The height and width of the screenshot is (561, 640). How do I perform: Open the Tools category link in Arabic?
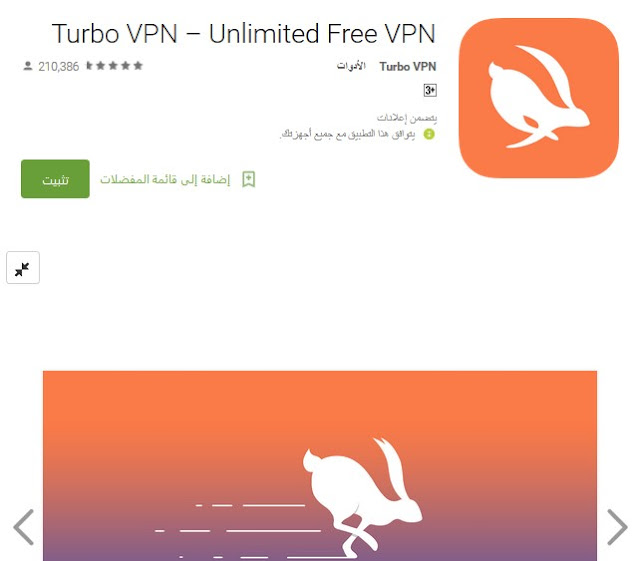351,66
